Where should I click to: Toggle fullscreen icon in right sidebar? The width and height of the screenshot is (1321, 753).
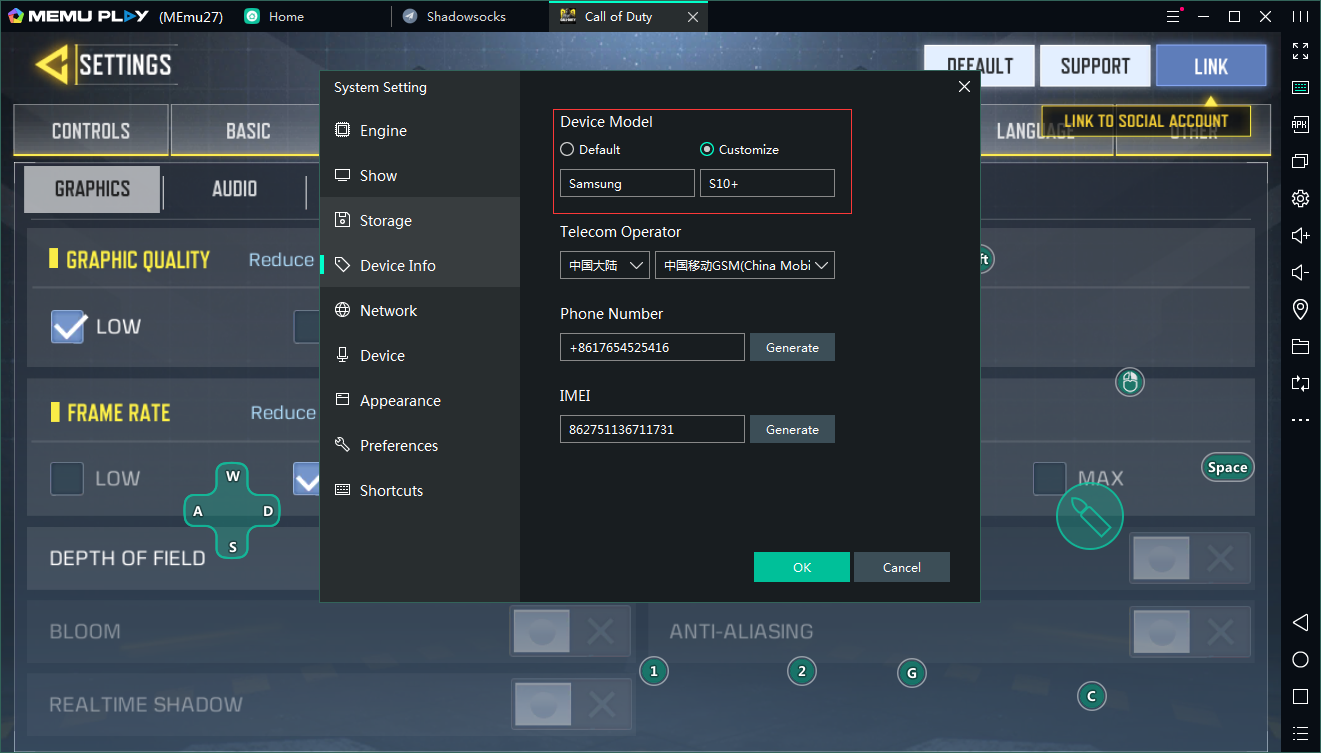pyautogui.click(x=1300, y=51)
